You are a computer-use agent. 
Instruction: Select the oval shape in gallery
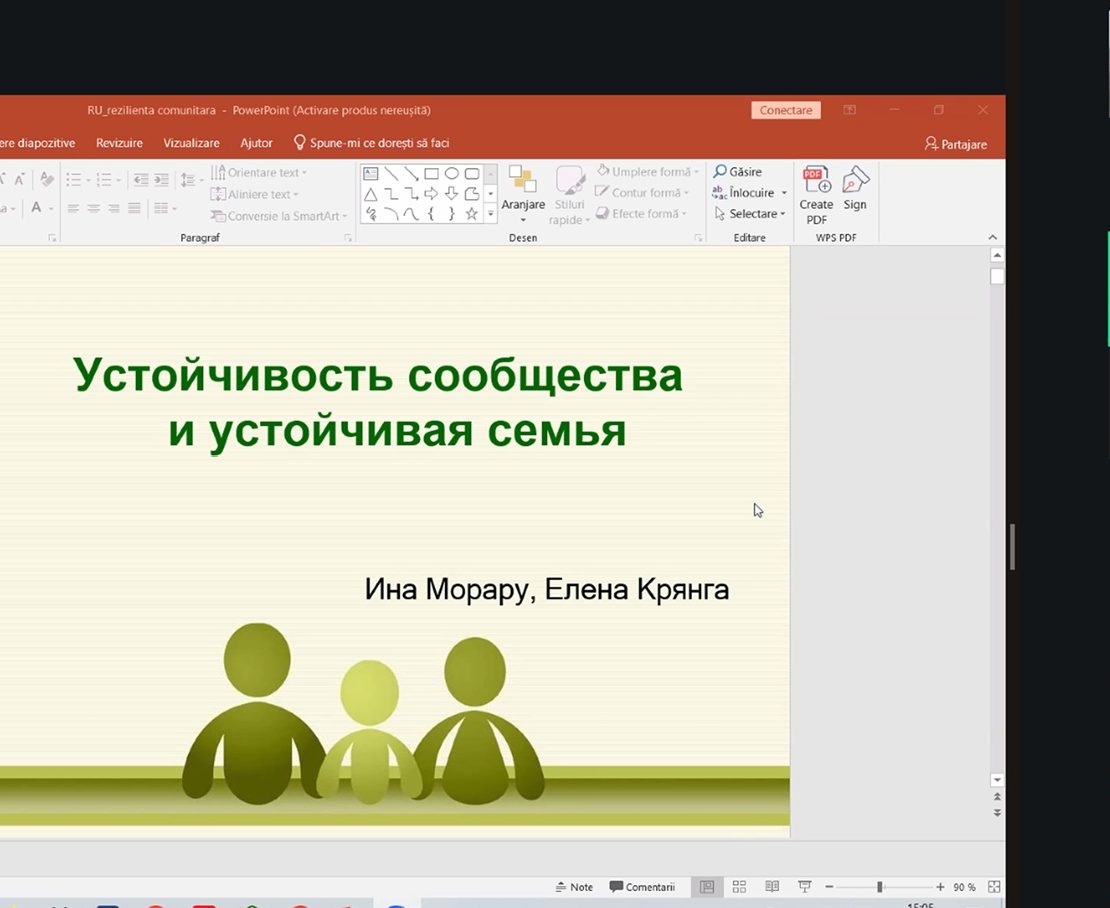tap(451, 173)
